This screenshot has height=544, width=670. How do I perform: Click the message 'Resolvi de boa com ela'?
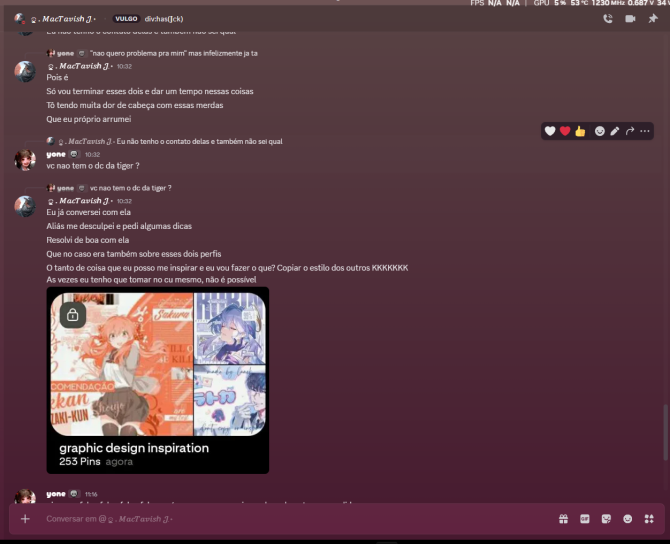coord(88,240)
